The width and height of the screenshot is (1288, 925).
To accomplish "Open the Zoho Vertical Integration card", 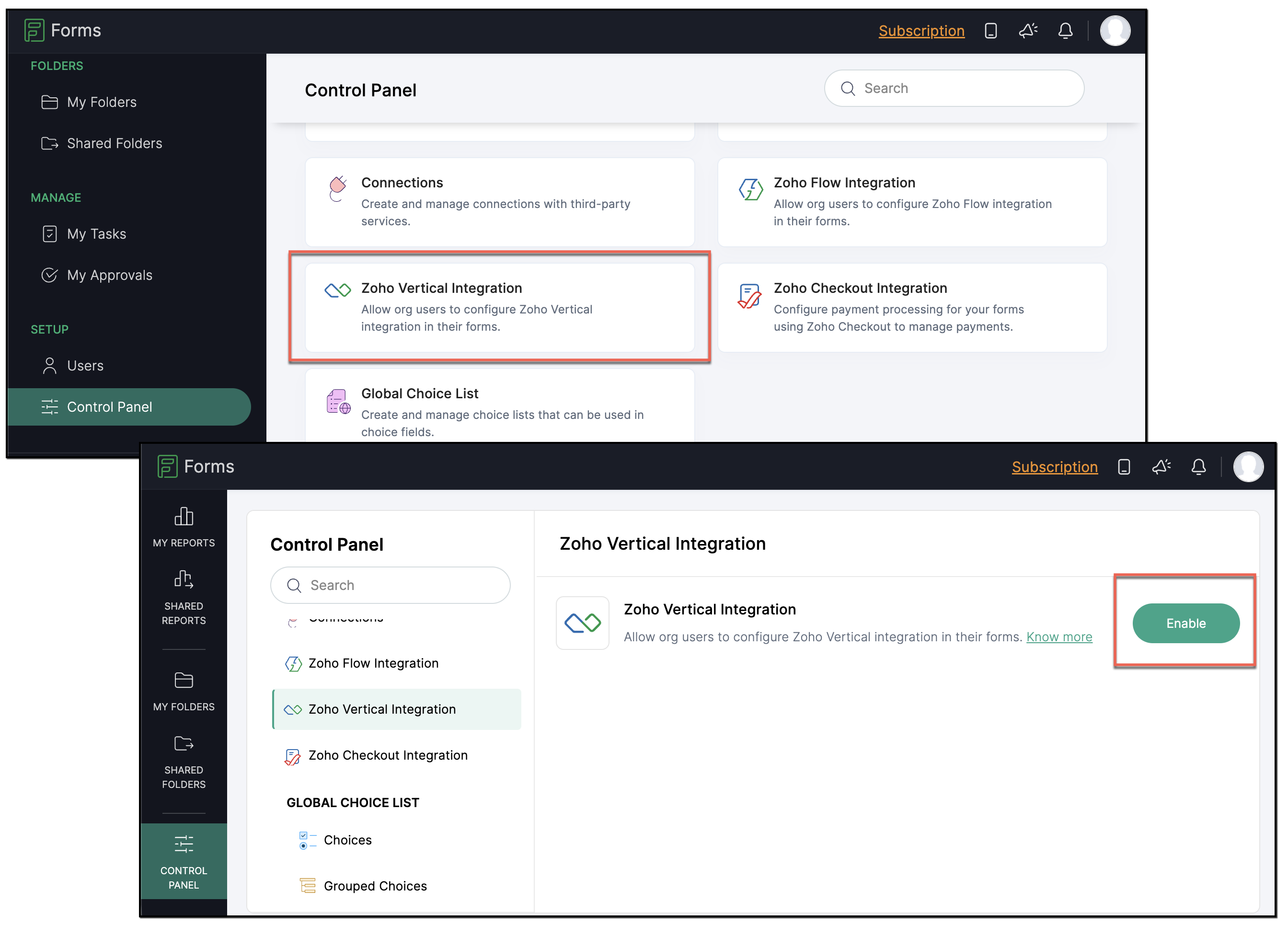I will click(499, 307).
